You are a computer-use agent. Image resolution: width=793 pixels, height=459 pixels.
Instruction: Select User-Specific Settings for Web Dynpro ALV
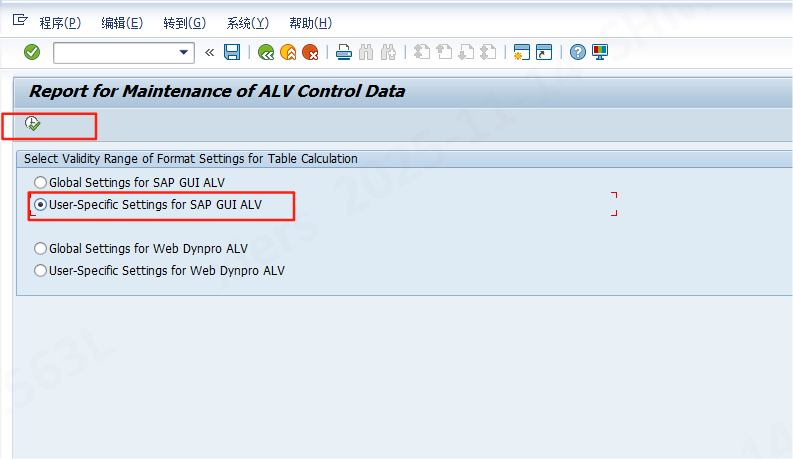40,270
